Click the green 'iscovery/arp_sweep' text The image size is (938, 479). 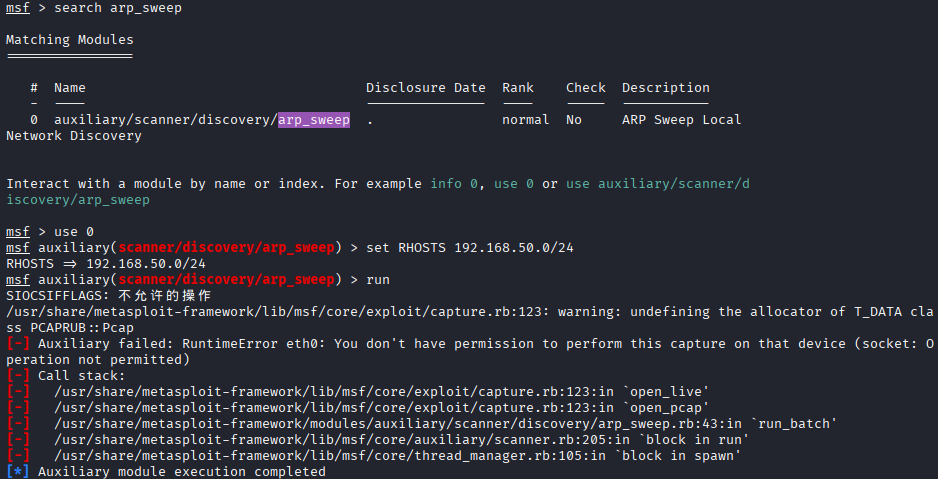point(78,200)
